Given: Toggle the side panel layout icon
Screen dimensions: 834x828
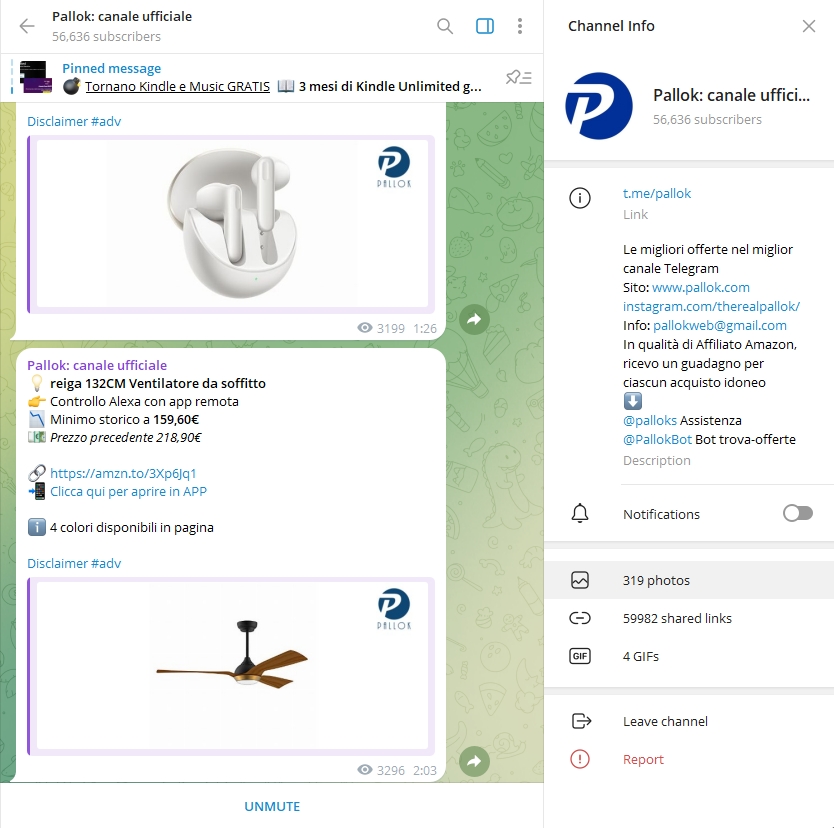Looking at the screenshot, I should pos(485,26).
